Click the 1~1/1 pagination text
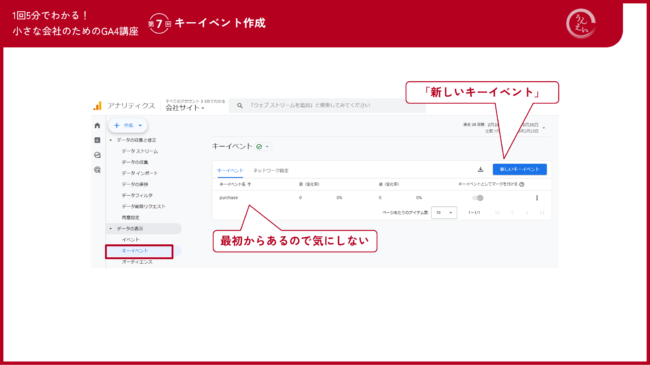Screen dimensions: 650x365 [x=474, y=213]
